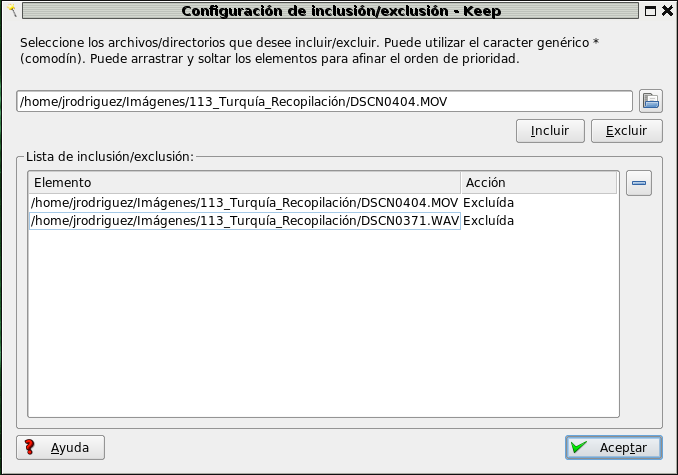Click empty area of inclusion/exclusion list
This screenshot has height=475, width=678.
pyautogui.click(x=323, y=320)
